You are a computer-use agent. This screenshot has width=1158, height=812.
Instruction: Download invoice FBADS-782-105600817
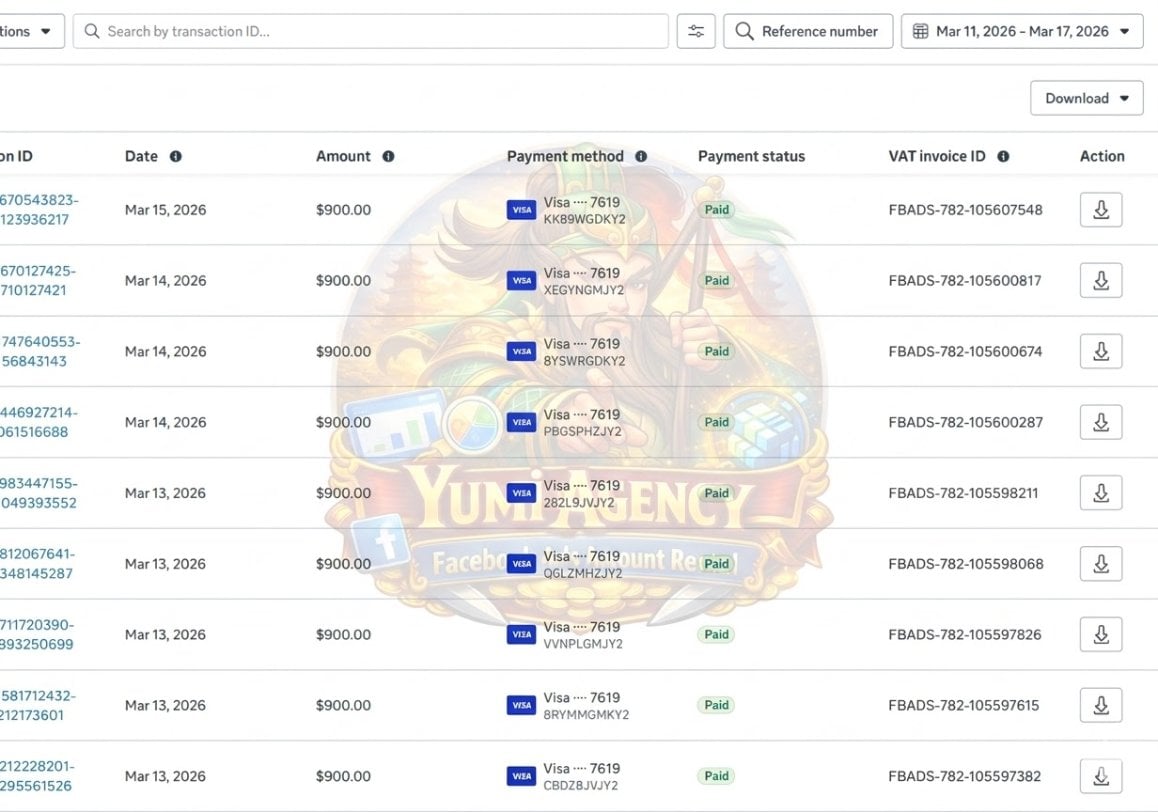click(x=1100, y=281)
